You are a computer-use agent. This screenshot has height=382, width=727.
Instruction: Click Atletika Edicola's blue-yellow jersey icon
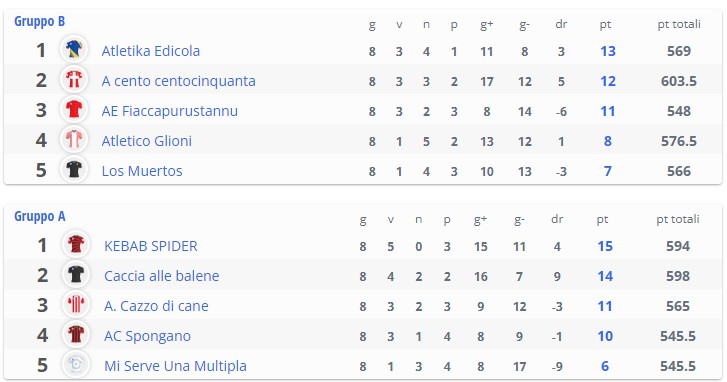[x=74, y=49]
